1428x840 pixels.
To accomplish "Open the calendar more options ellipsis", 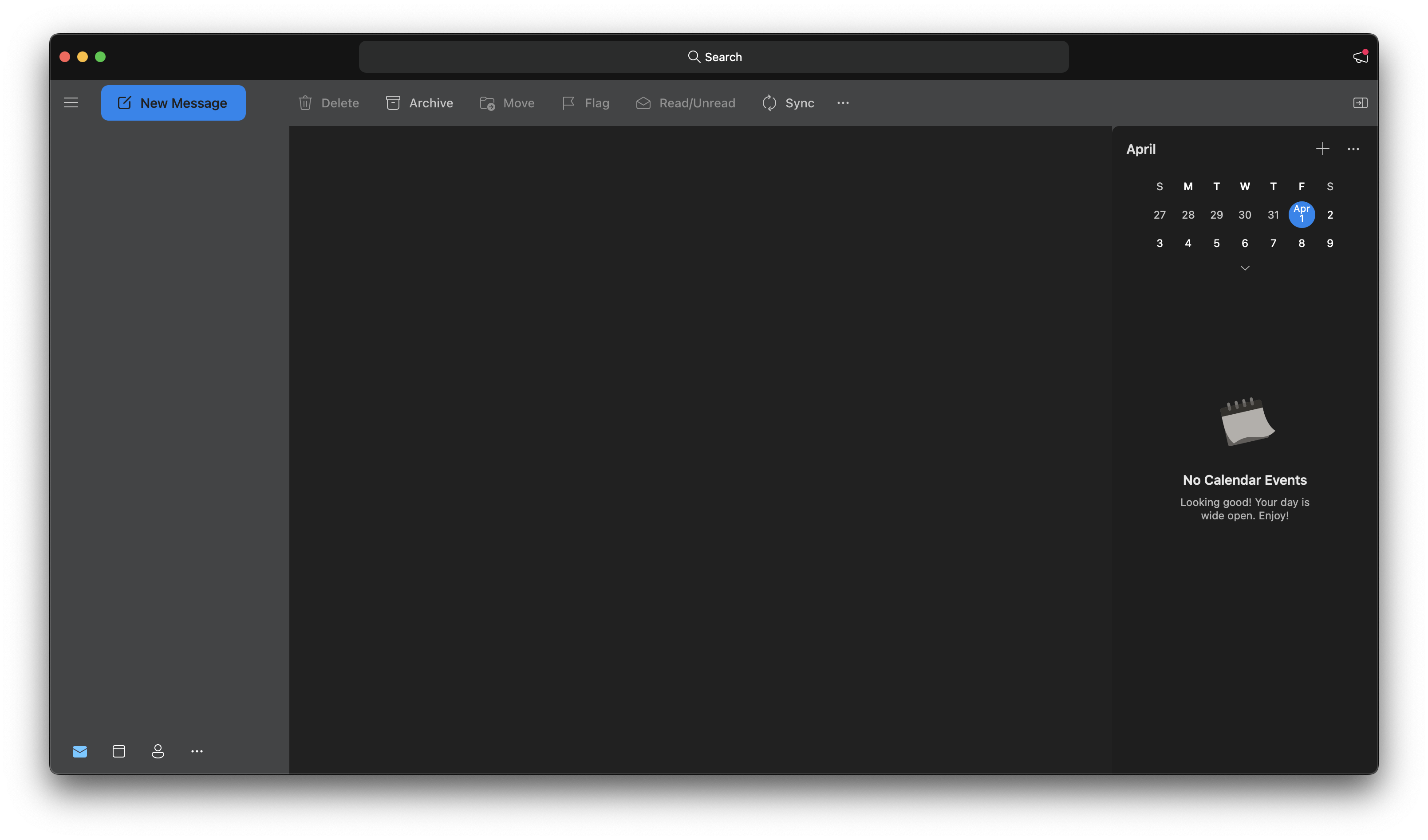I will click(1353, 149).
